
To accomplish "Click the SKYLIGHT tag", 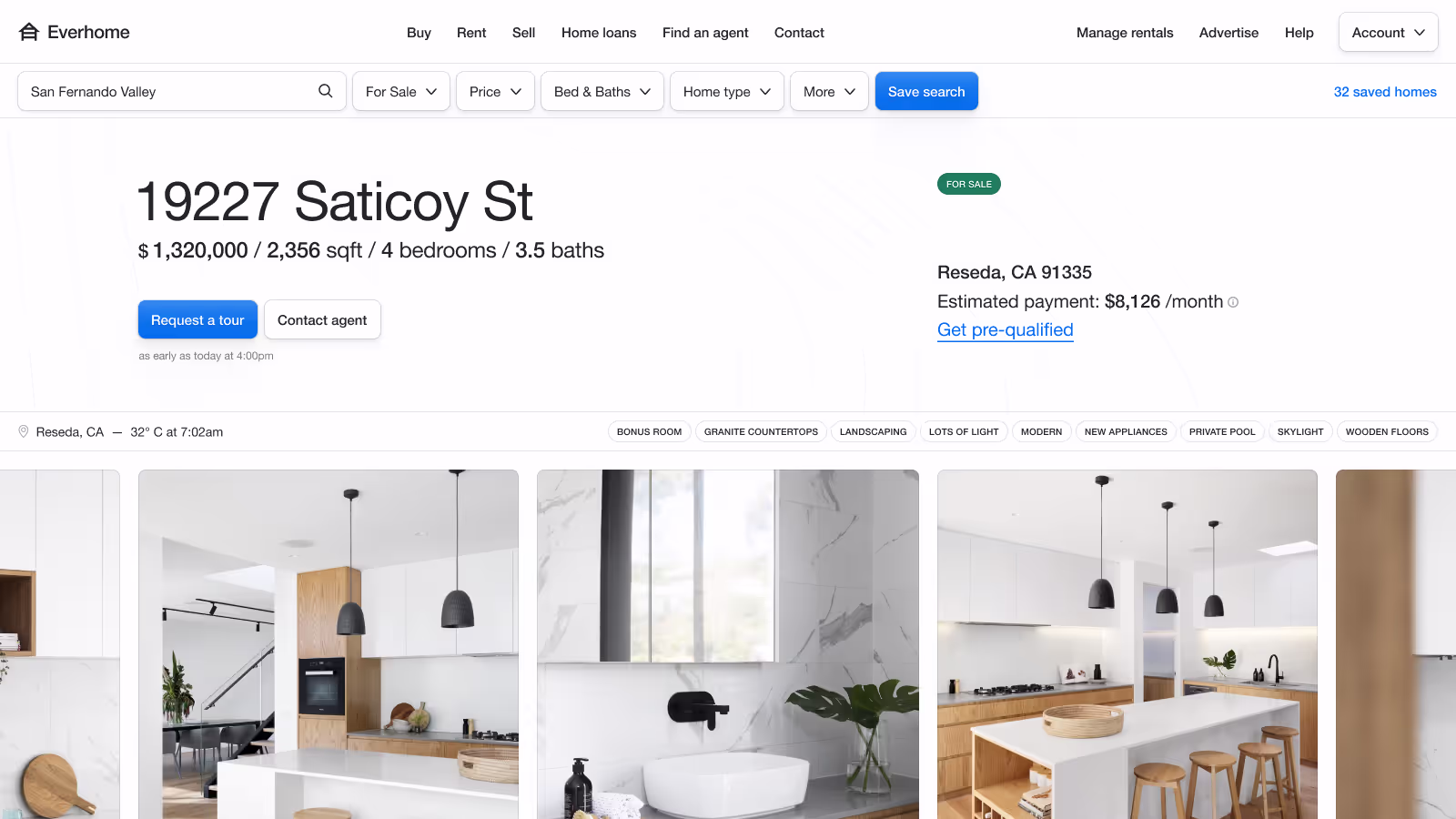I will coord(1300,431).
